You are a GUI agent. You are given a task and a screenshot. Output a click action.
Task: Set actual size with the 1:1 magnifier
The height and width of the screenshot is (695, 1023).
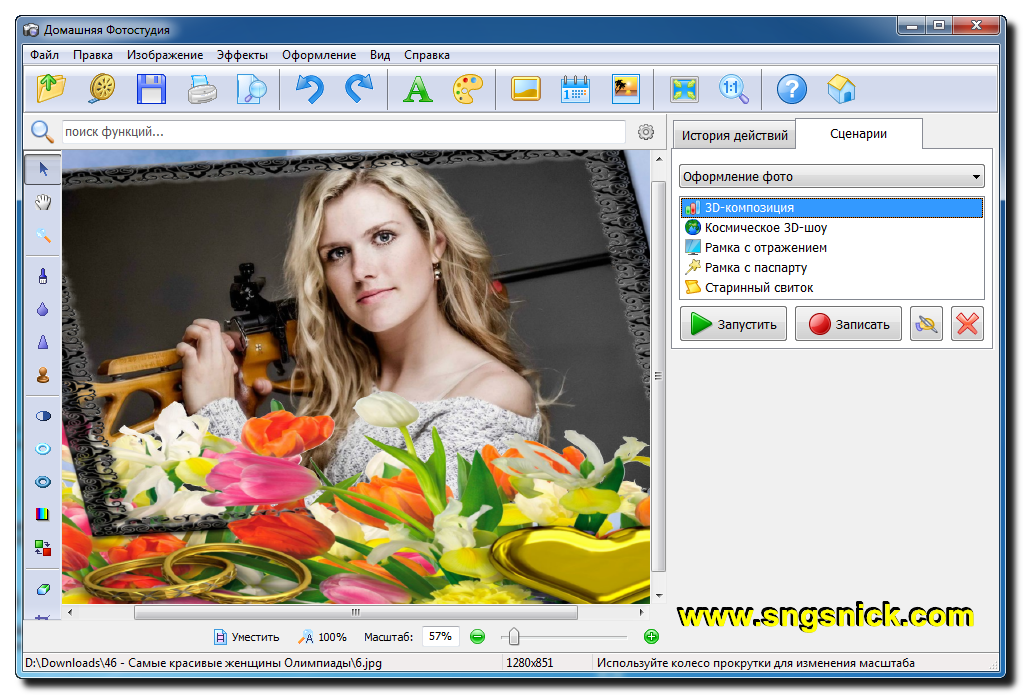(734, 89)
